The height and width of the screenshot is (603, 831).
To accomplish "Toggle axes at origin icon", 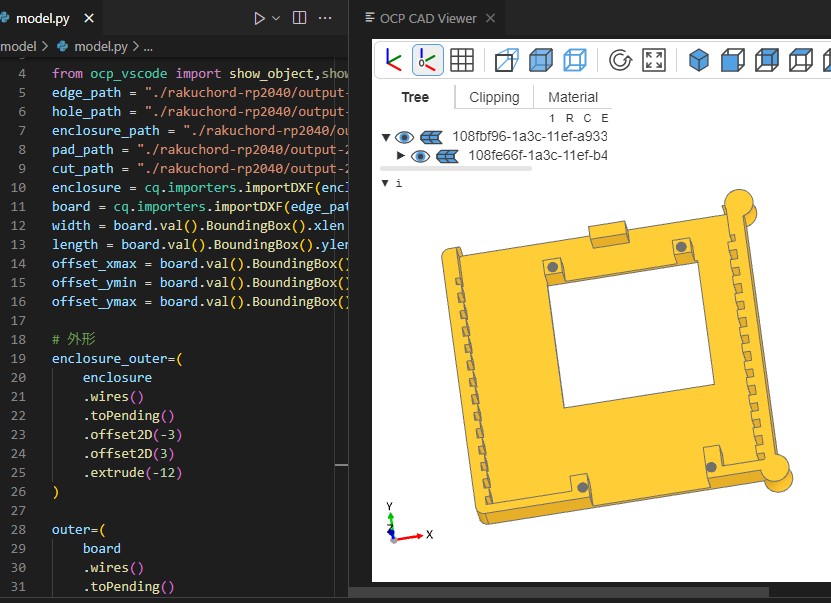I will coord(428,60).
